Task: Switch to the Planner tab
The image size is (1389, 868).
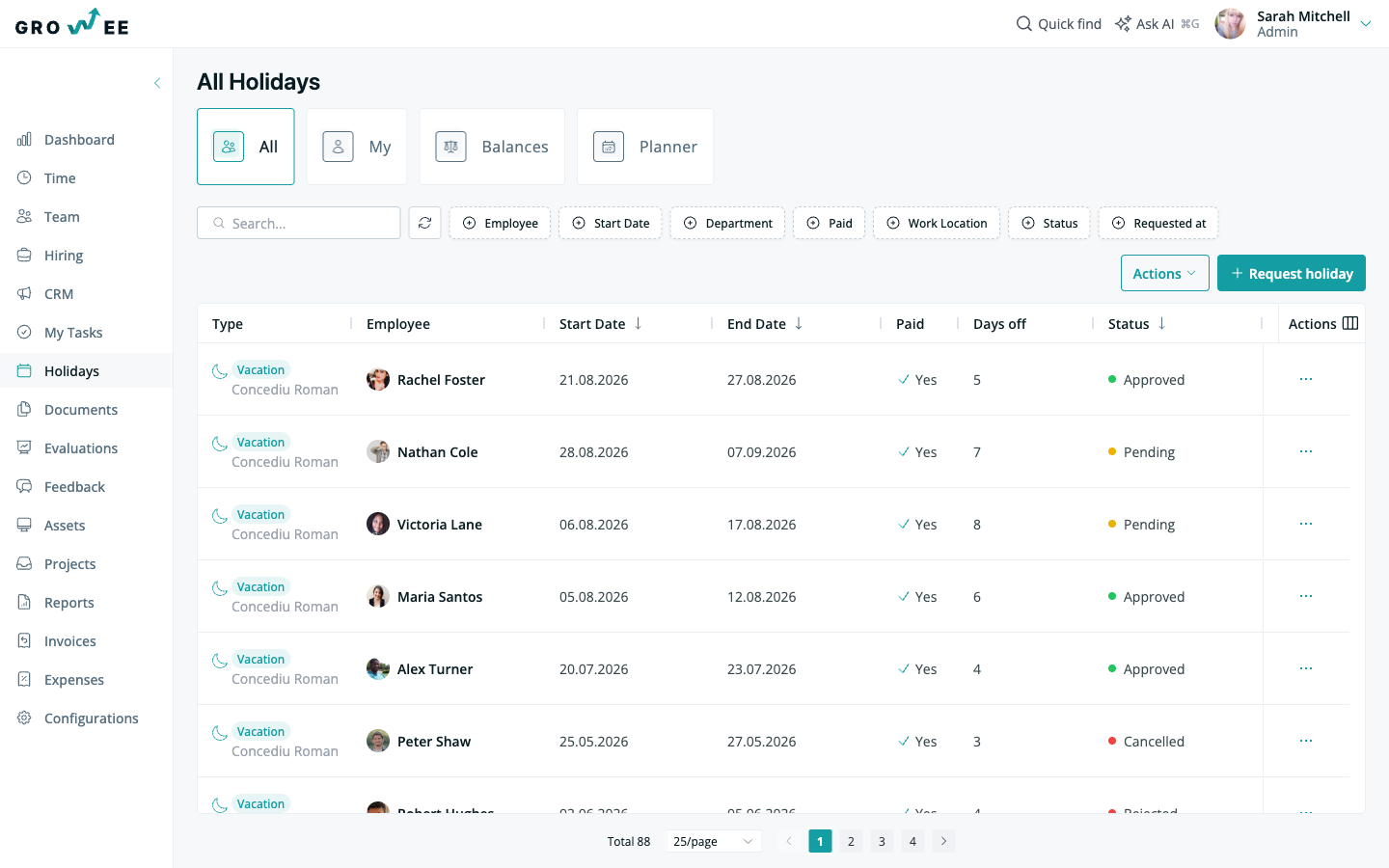Action: (645, 147)
